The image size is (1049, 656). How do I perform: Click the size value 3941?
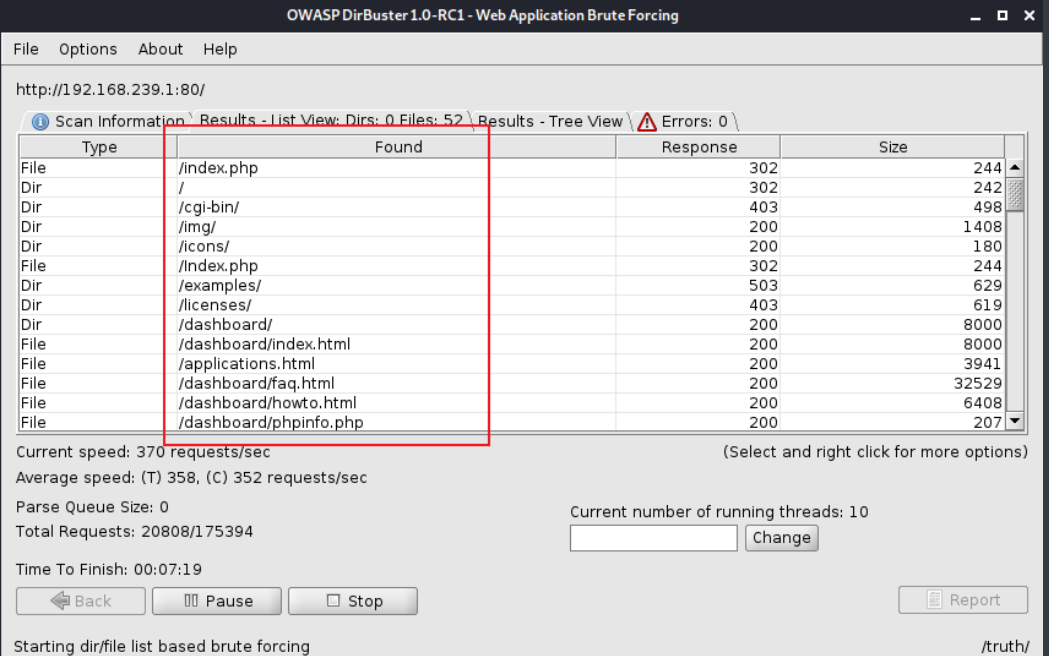(982, 364)
